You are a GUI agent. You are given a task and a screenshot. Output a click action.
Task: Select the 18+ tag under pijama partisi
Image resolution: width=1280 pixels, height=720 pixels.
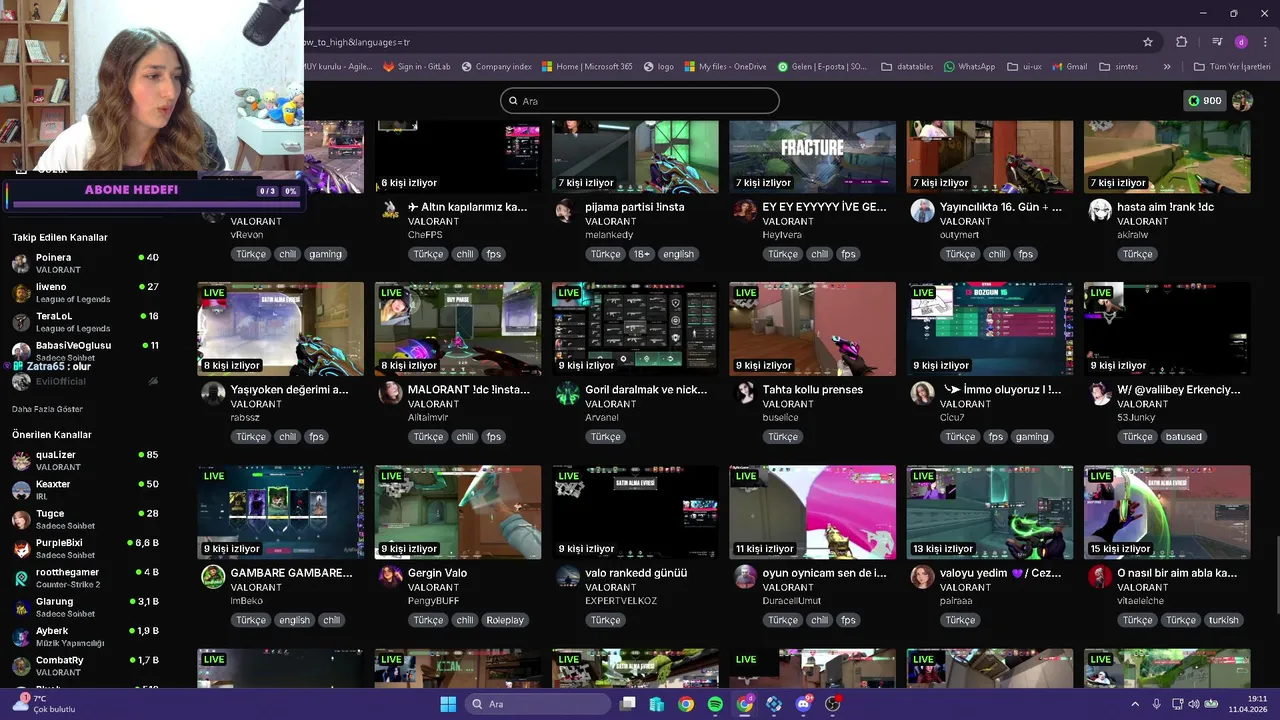(642, 254)
